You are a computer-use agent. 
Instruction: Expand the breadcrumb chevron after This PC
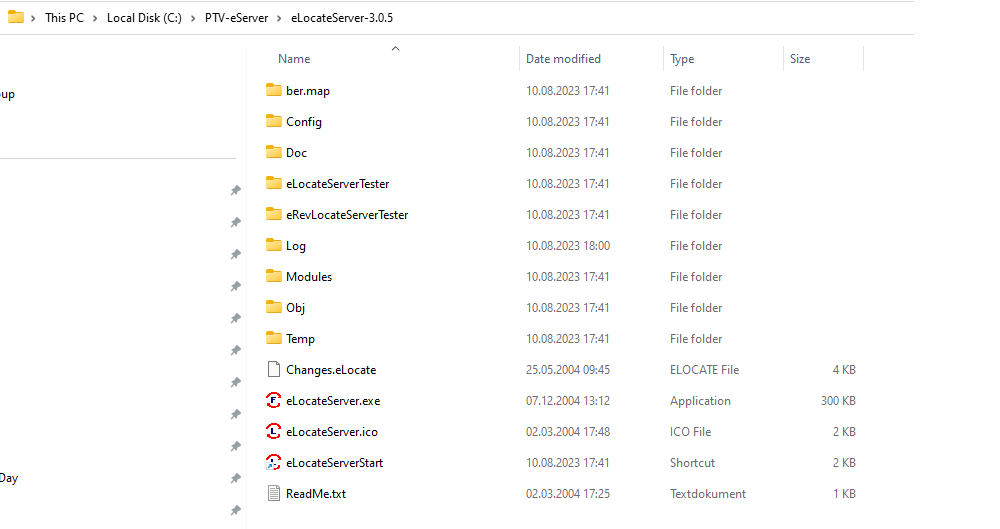[x=96, y=18]
